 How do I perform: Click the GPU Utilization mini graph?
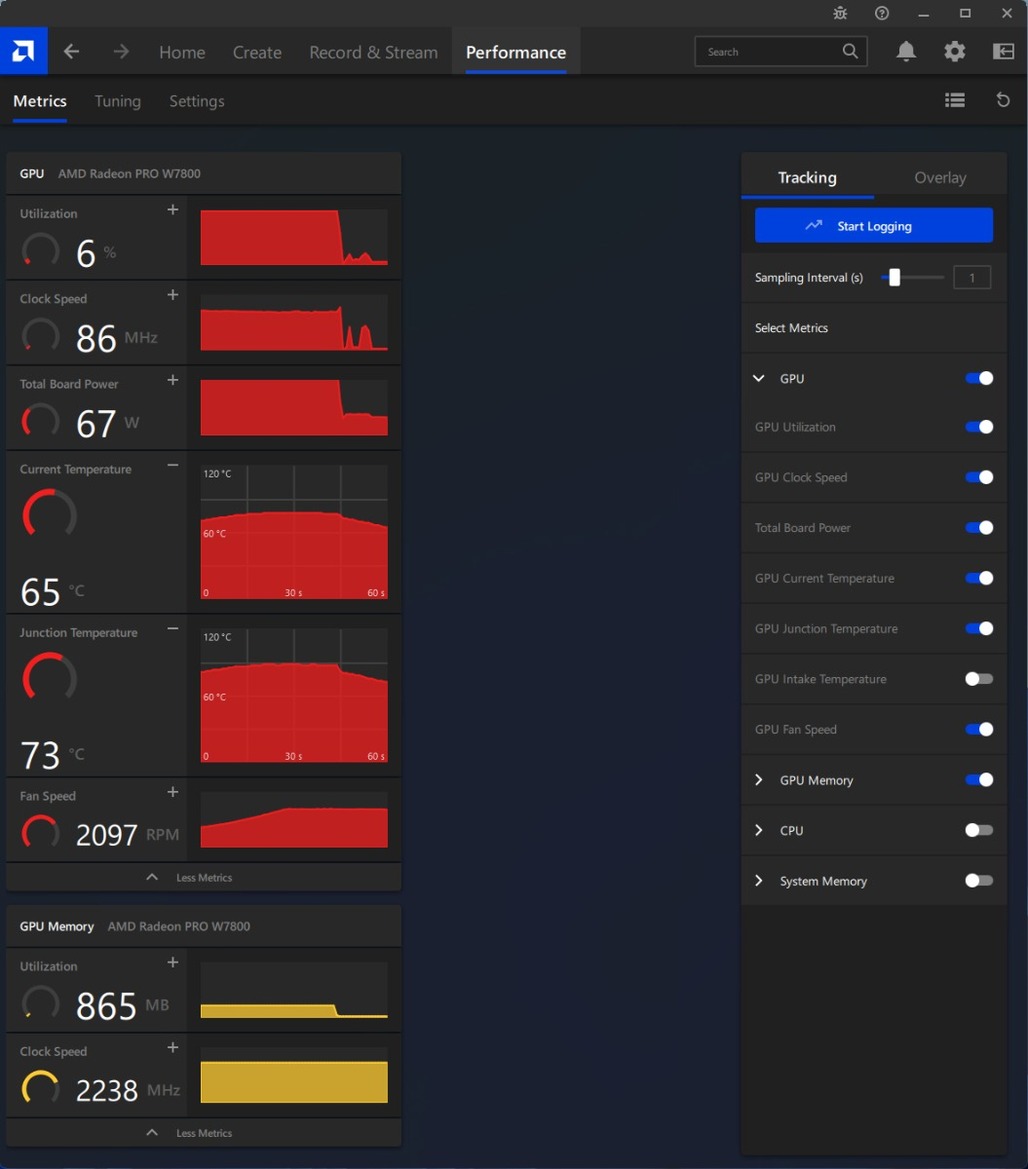pyautogui.click(x=294, y=237)
